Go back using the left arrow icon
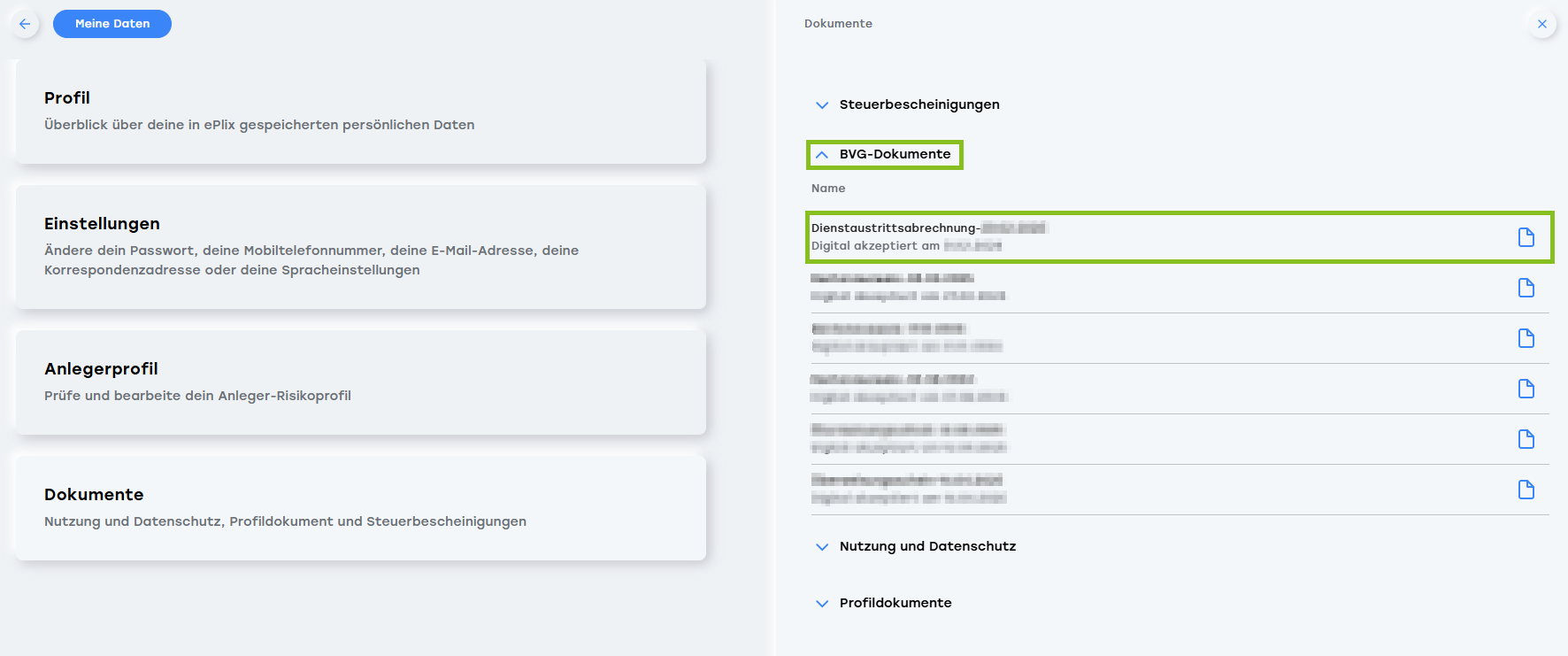Image resolution: width=1568 pixels, height=656 pixels. click(25, 24)
